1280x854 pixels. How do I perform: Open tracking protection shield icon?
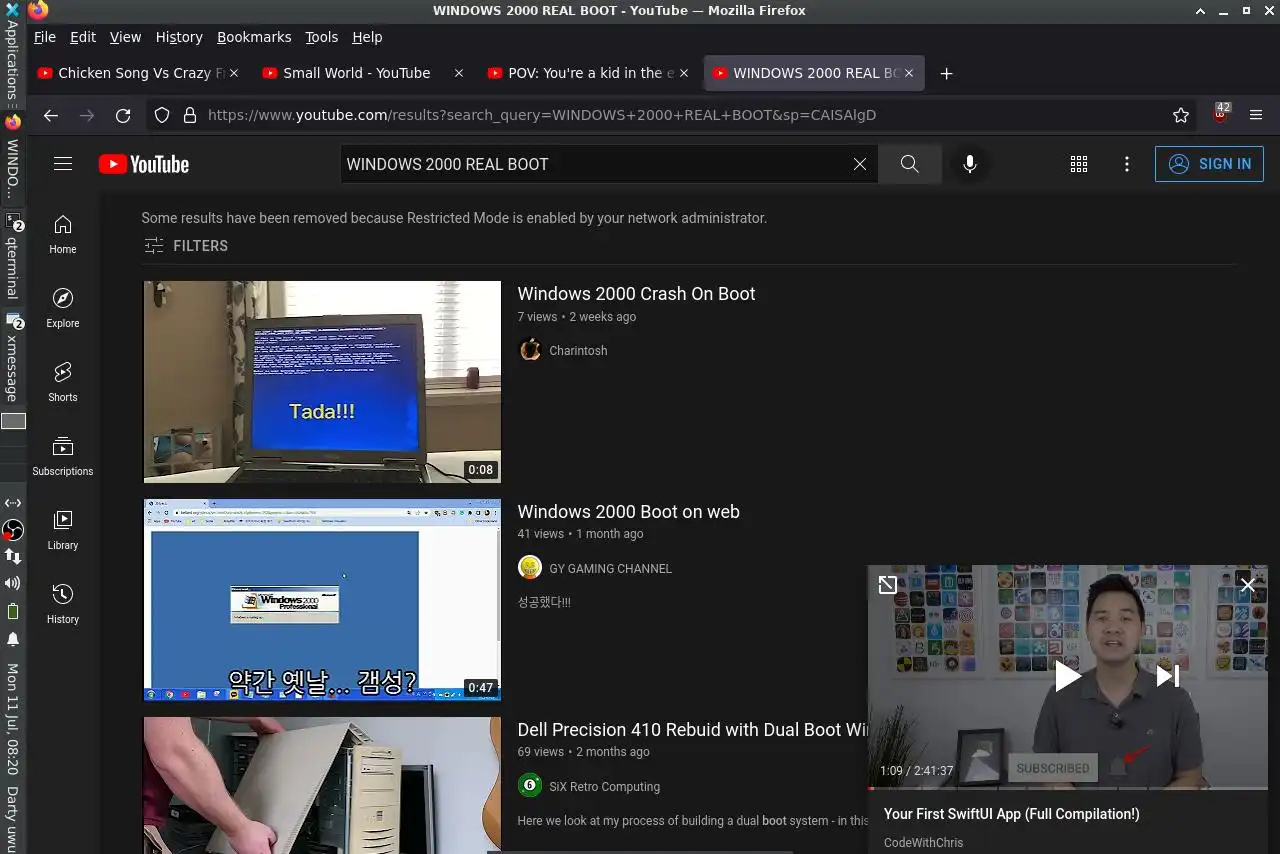click(163, 115)
